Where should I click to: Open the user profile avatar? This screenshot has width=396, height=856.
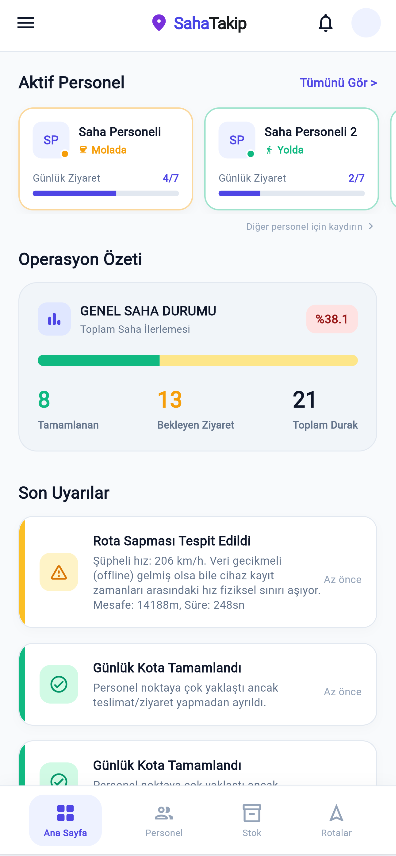[x=366, y=23]
